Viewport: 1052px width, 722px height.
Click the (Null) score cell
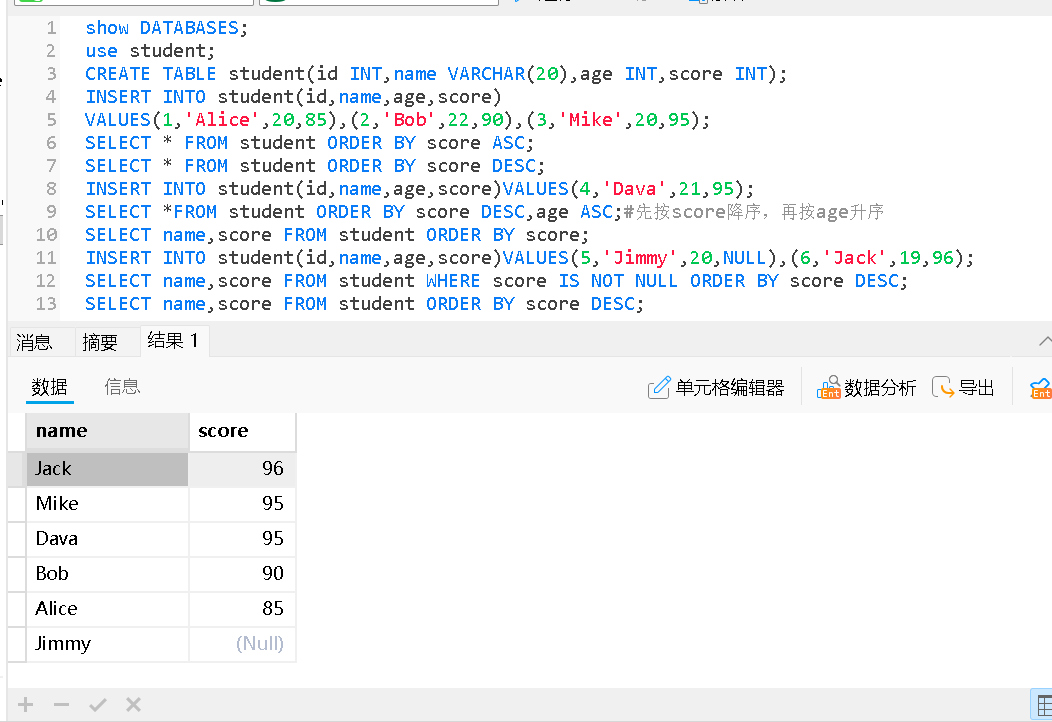click(x=242, y=643)
